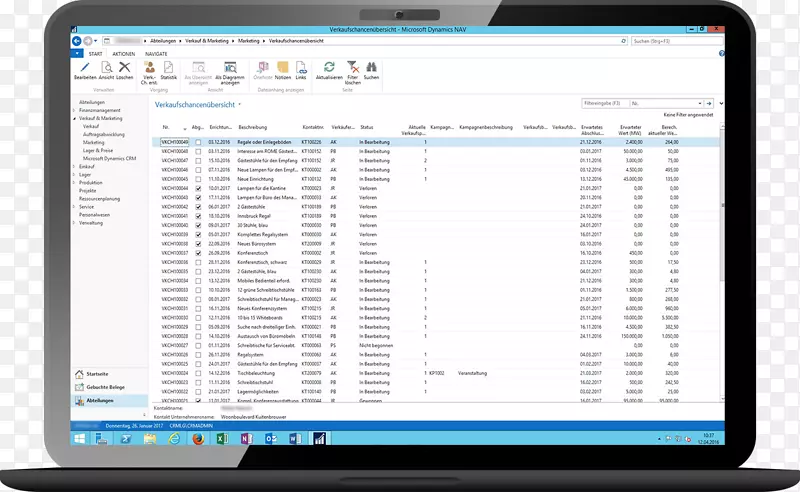Viewport: 800px width, 492px height.
Task: Select Abteilungen button in navigation pane
Action: (110, 401)
